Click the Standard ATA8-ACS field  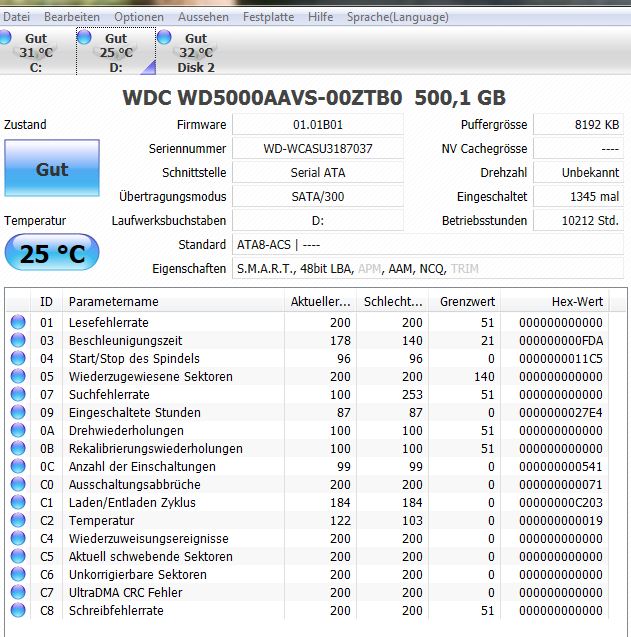(428, 245)
